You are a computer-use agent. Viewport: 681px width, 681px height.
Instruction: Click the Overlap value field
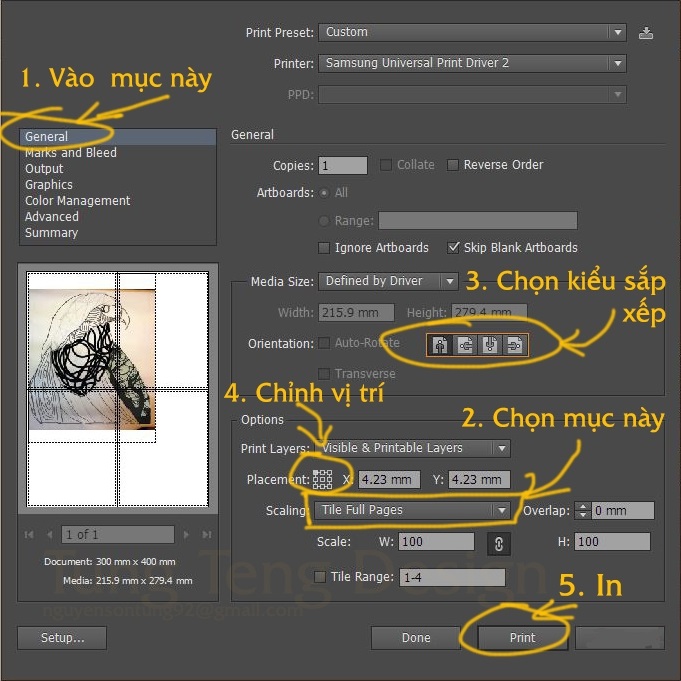coord(623,511)
